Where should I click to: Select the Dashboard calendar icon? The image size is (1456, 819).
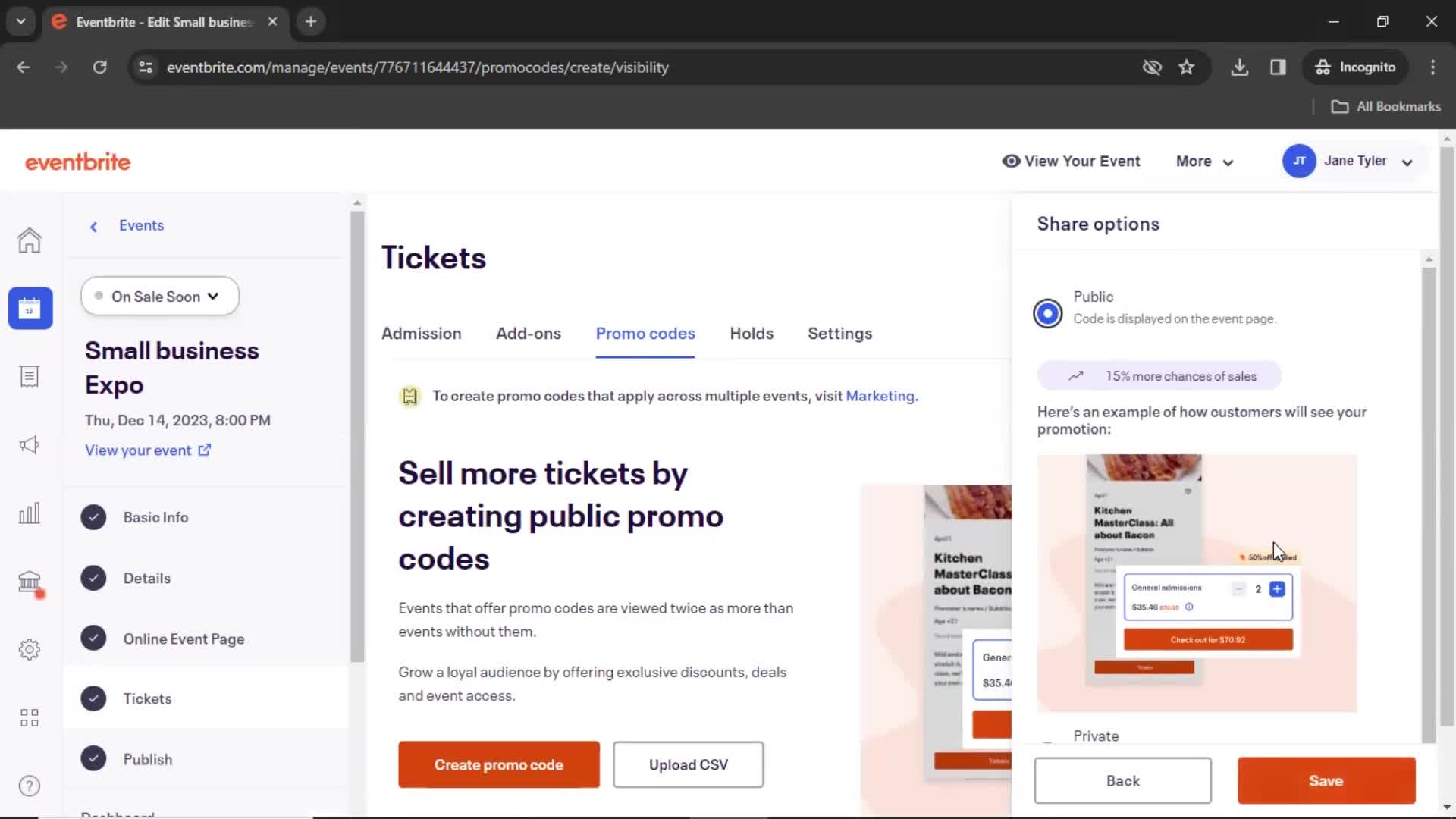pyautogui.click(x=29, y=307)
